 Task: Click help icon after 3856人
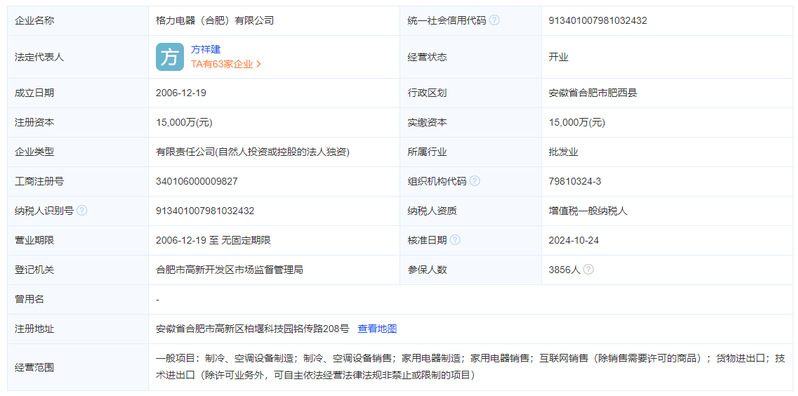point(588,269)
